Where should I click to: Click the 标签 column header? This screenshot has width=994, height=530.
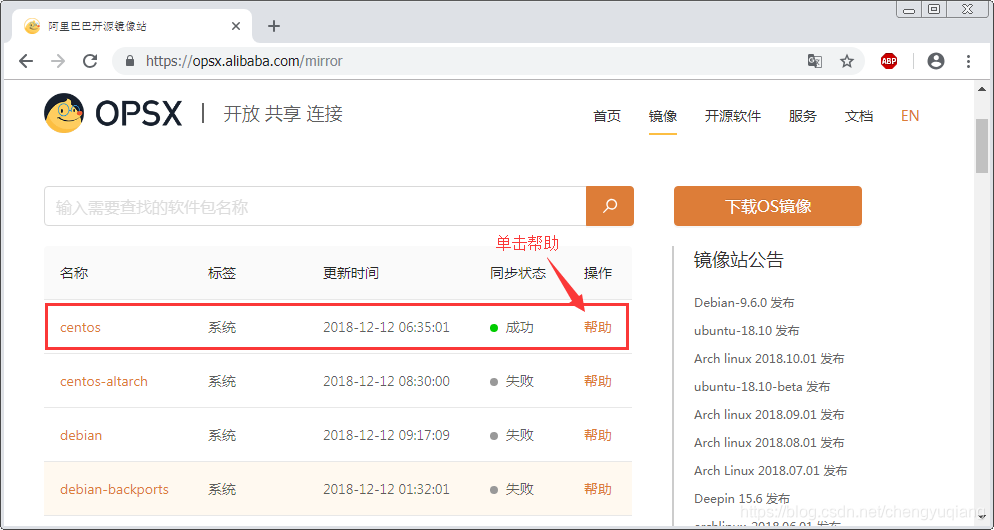(x=222, y=273)
